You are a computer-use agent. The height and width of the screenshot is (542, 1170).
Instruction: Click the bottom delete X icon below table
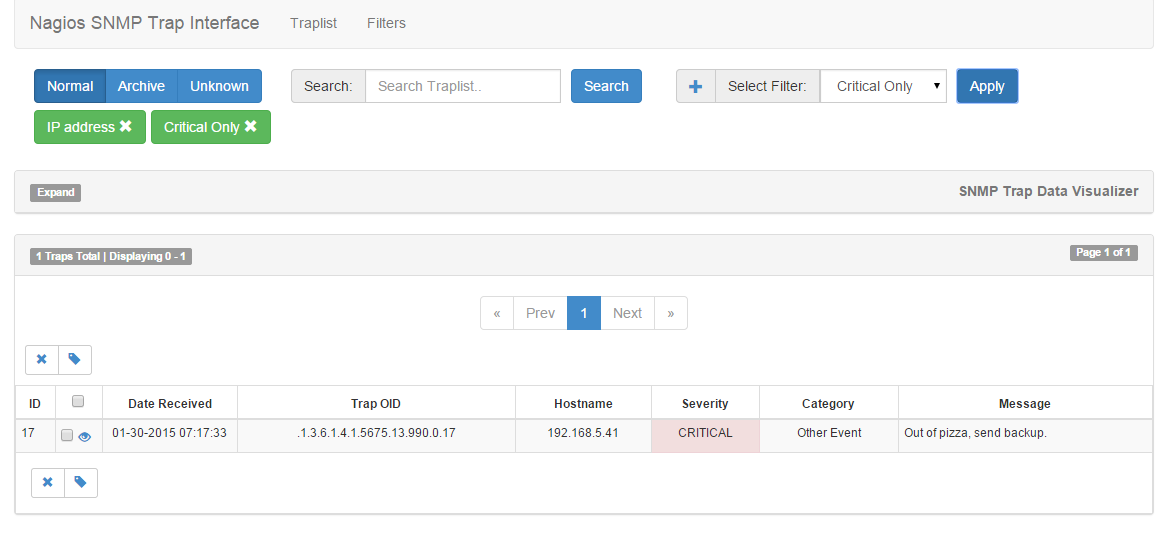[47, 483]
